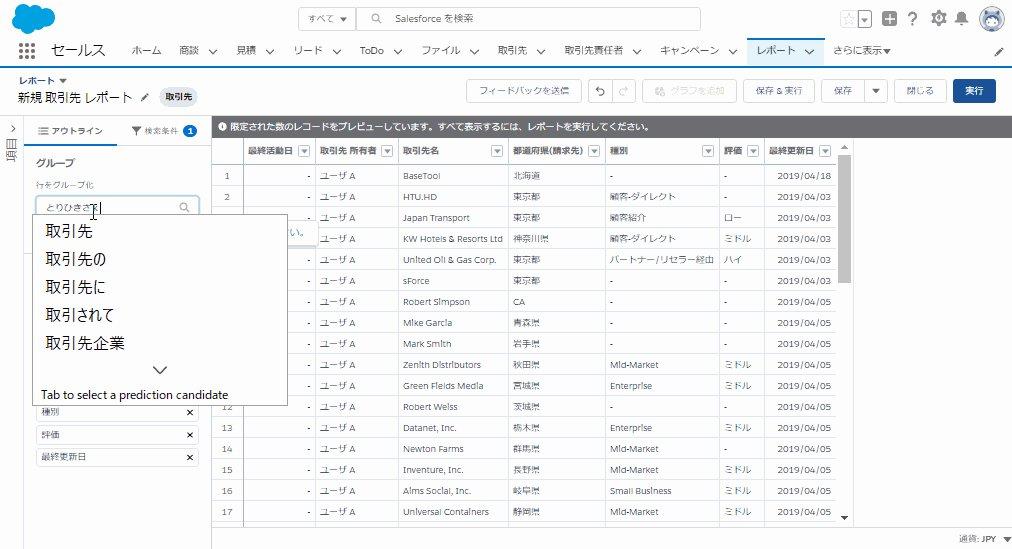This screenshot has width=1012, height=549.
Task: Click the 閉じる button
Action: pyautogui.click(x=920, y=91)
